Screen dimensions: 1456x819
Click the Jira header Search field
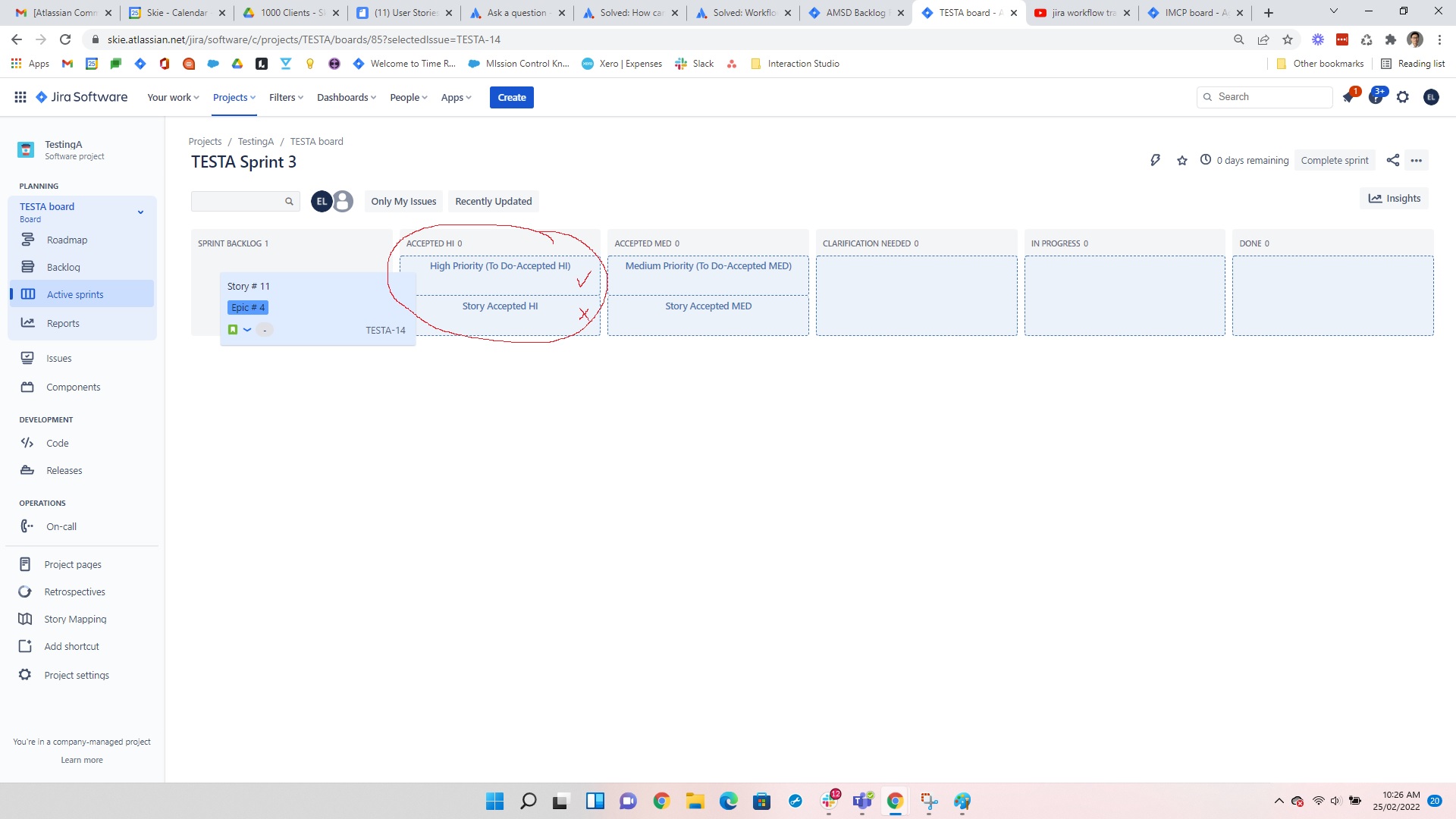pyautogui.click(x=1264, y=97)
